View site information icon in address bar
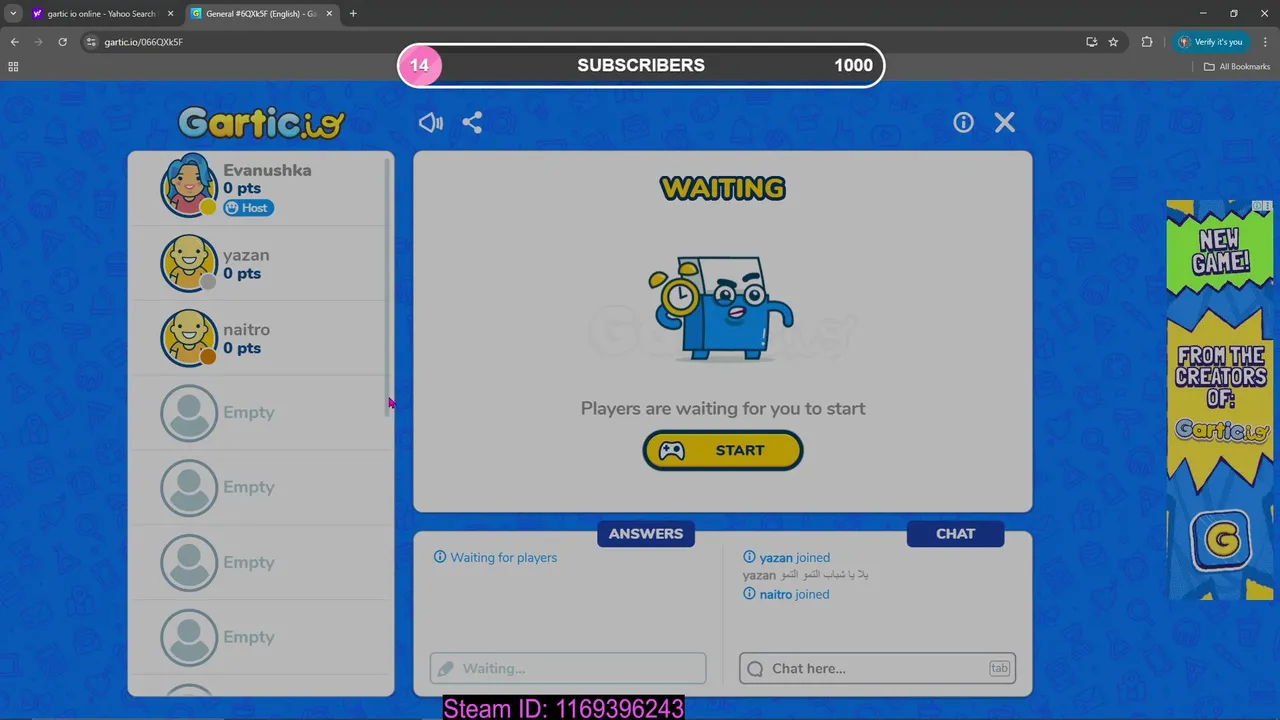 tap(91, 42)
